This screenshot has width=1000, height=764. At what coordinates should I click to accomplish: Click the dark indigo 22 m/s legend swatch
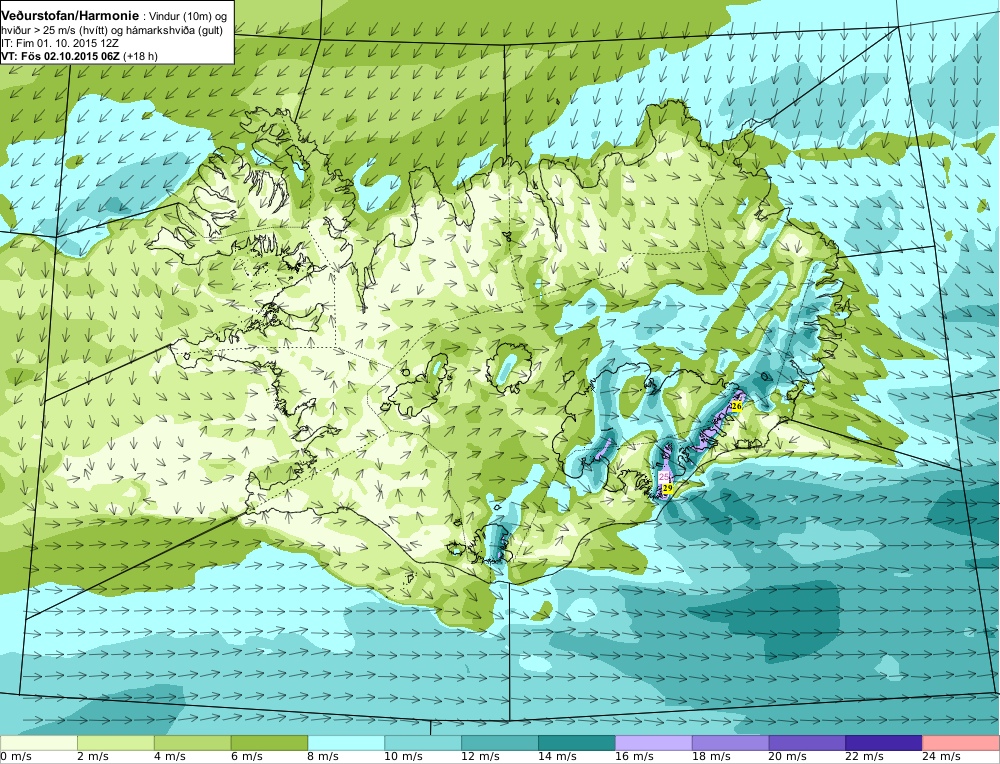(884, 743)
